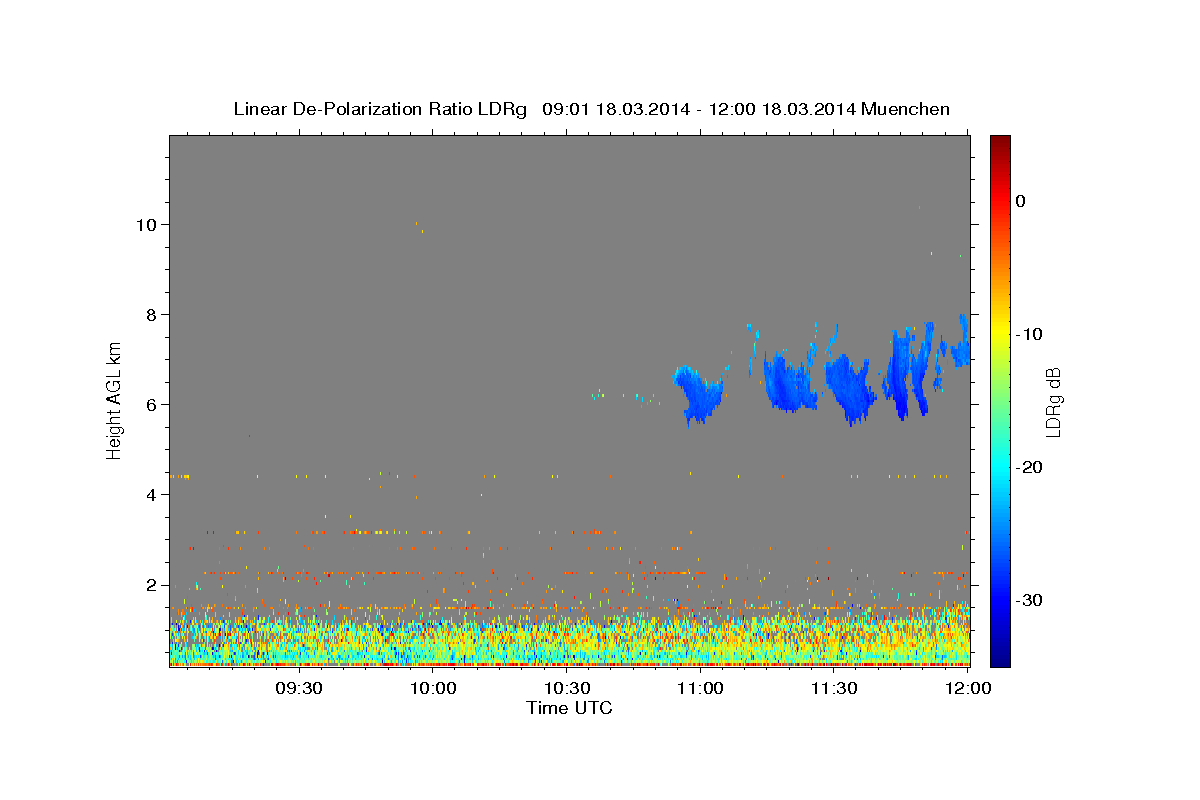The image size is (1200, 800).
Task: Click the 11:00 time tick label
Action: [700, 688]
